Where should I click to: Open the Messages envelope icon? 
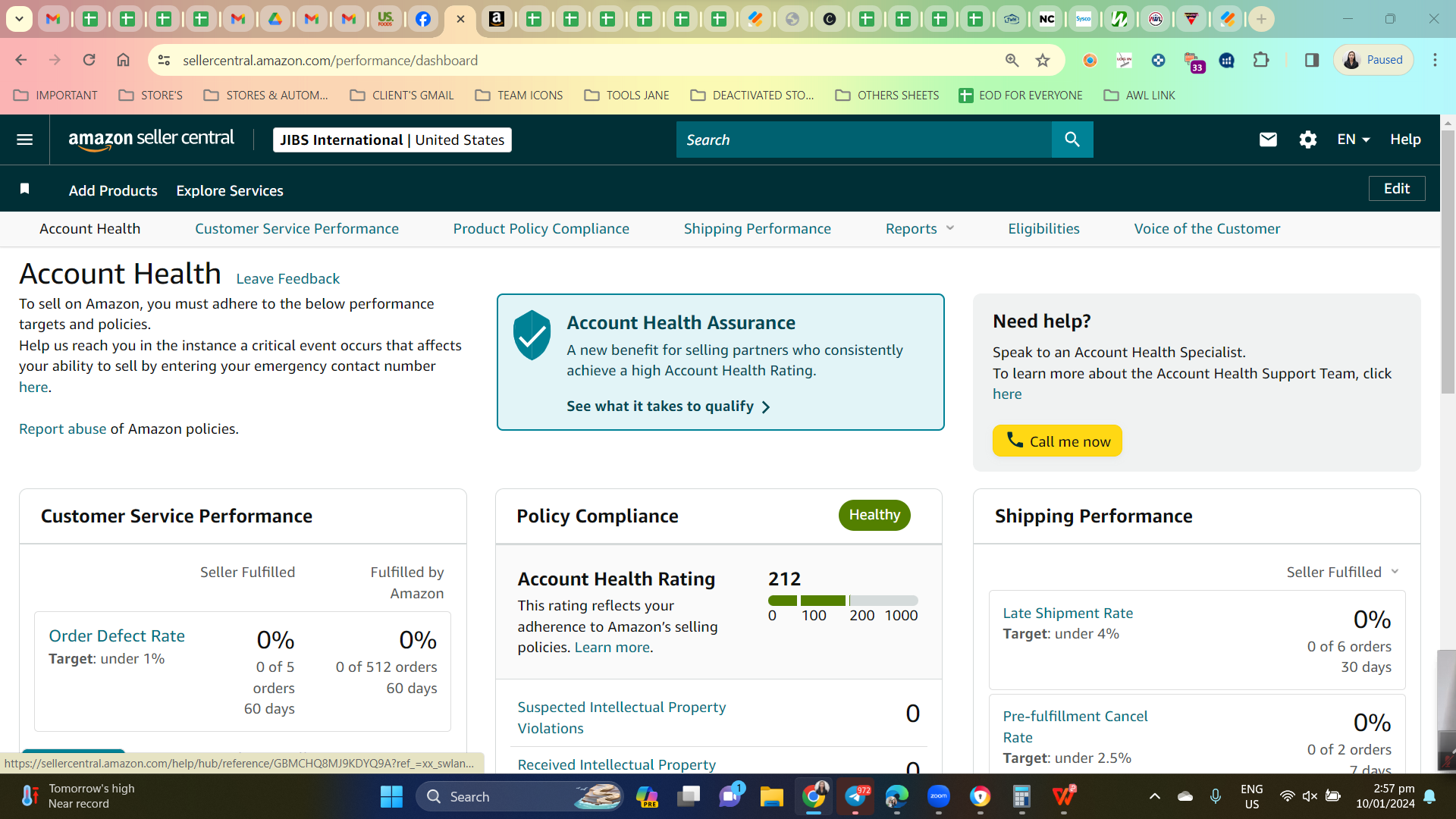[1268, 140]
